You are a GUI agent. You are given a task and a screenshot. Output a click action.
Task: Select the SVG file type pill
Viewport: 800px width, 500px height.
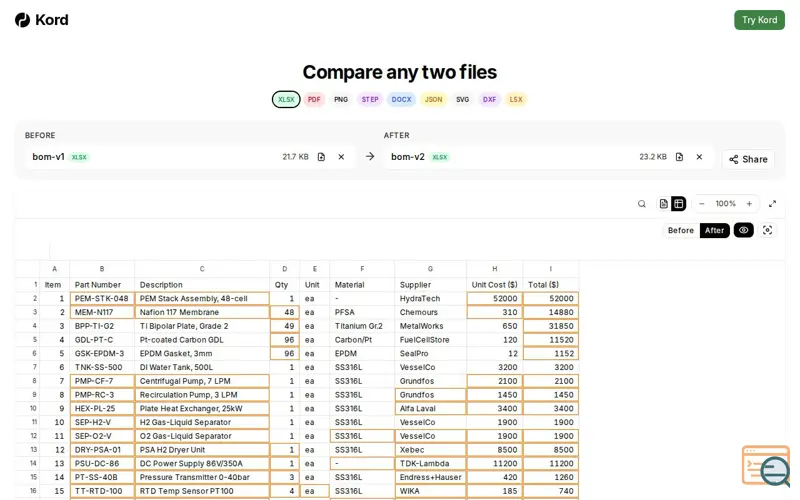pos(462,99)
